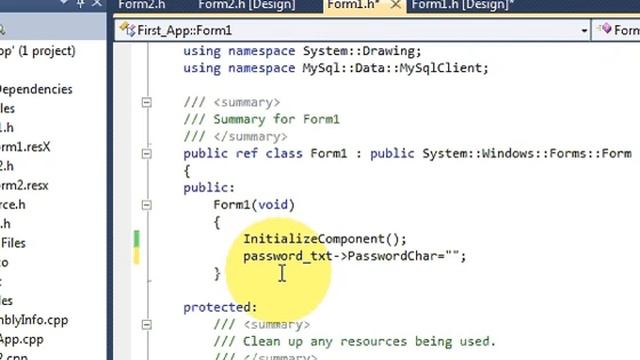Screen dimensions: 640x360
Task: Click the class icon beside First_App::Form1
Action: tap(127, 30)
